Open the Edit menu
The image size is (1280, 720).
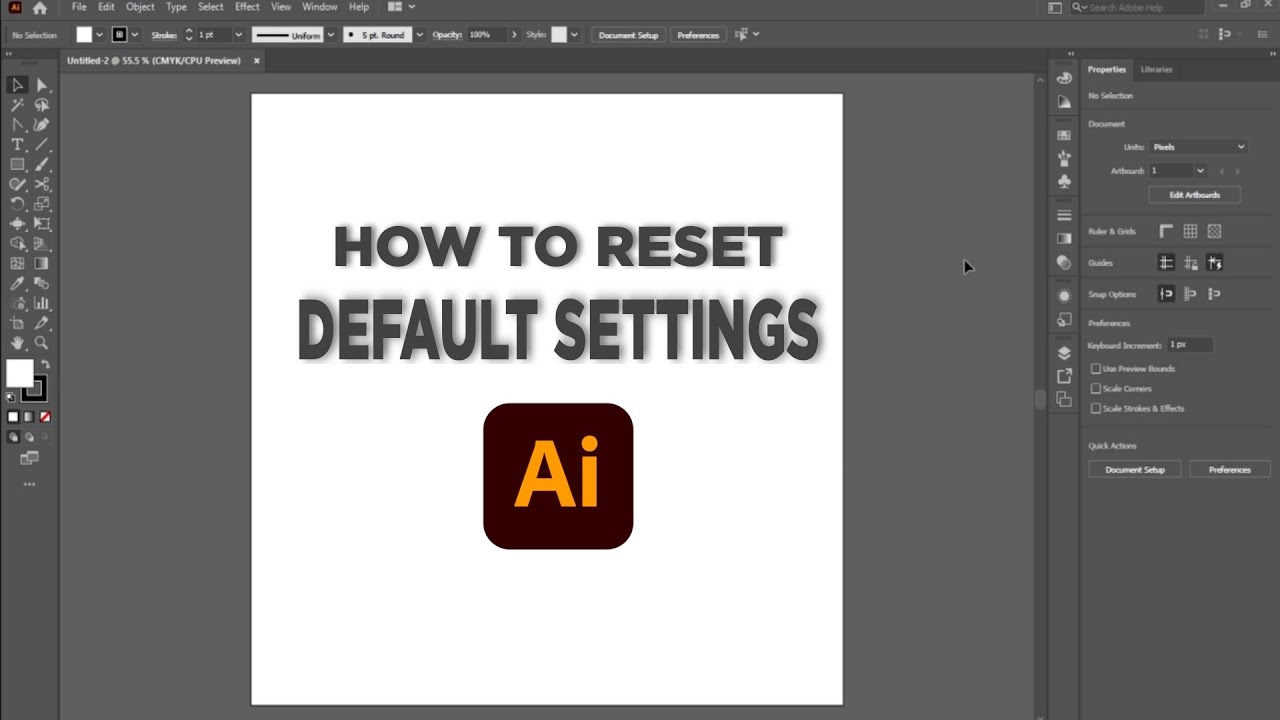click(106, 7)
